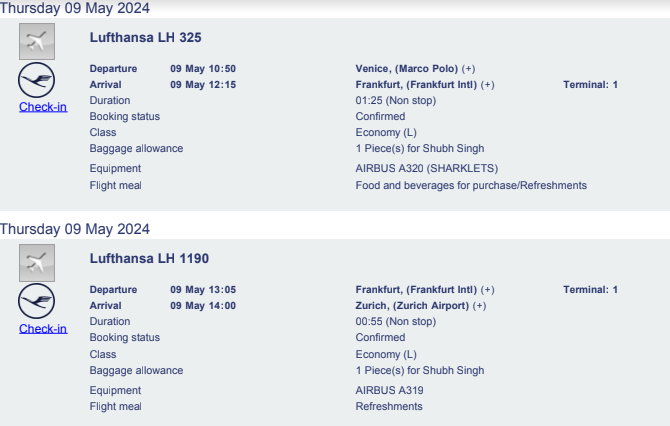The image size is (670, 426).
Task: Open Check-in link for flight LH 325
Action: coord(43,107)
